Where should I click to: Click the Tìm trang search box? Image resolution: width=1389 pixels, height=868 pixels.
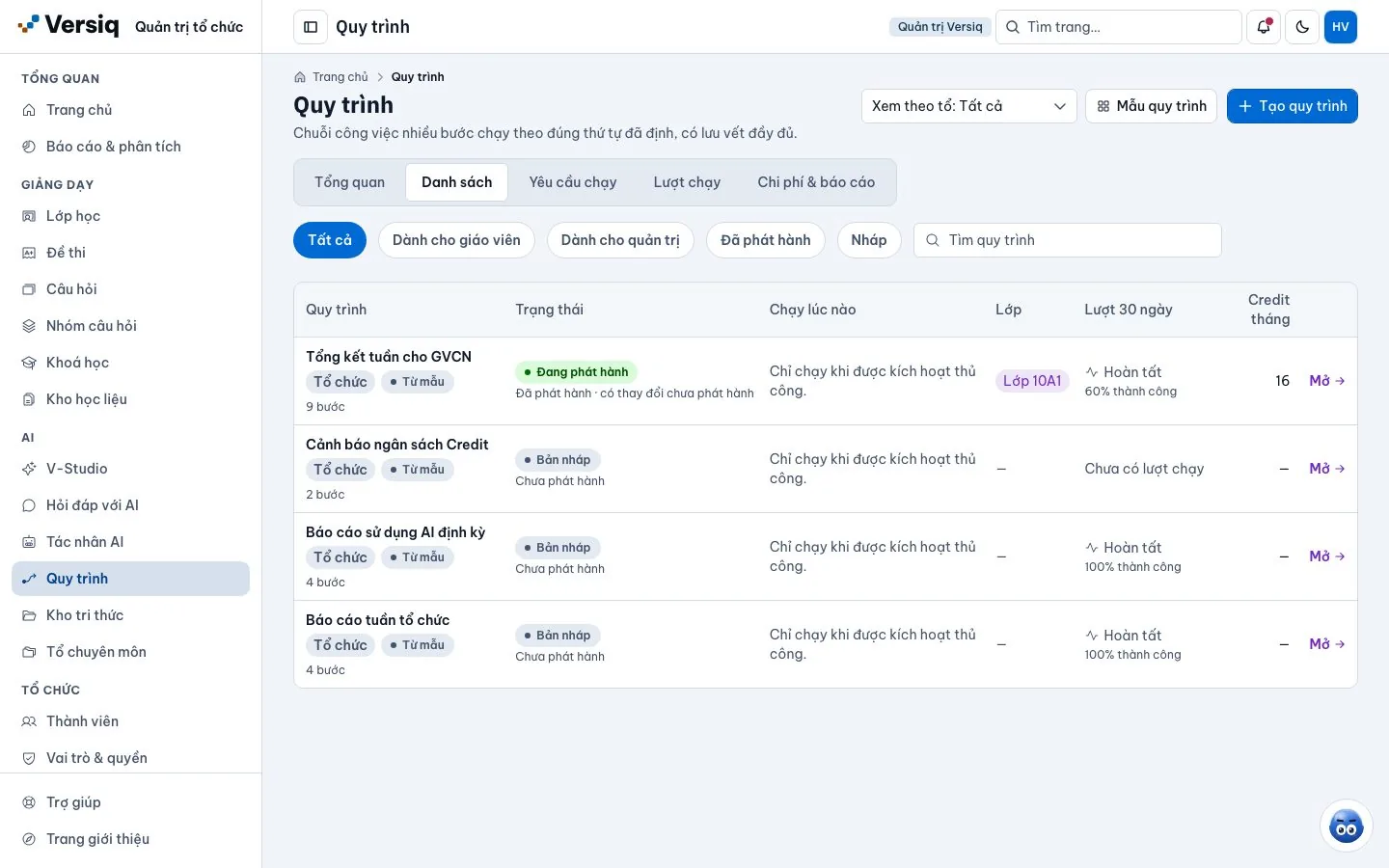click(x=1119, y=27)
